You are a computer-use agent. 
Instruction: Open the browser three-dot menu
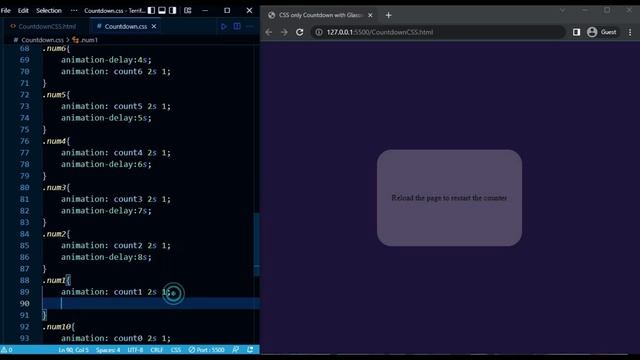click(x=630, y=32)
